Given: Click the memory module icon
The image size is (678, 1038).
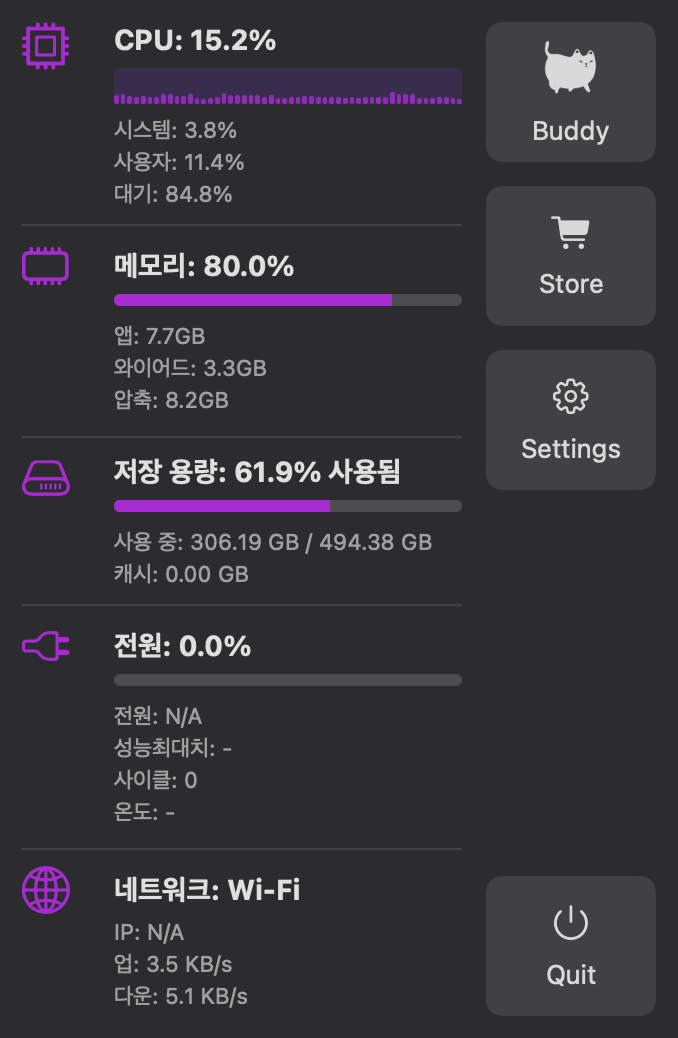Looking at the screenshot, I should click(x=45, y=267).
